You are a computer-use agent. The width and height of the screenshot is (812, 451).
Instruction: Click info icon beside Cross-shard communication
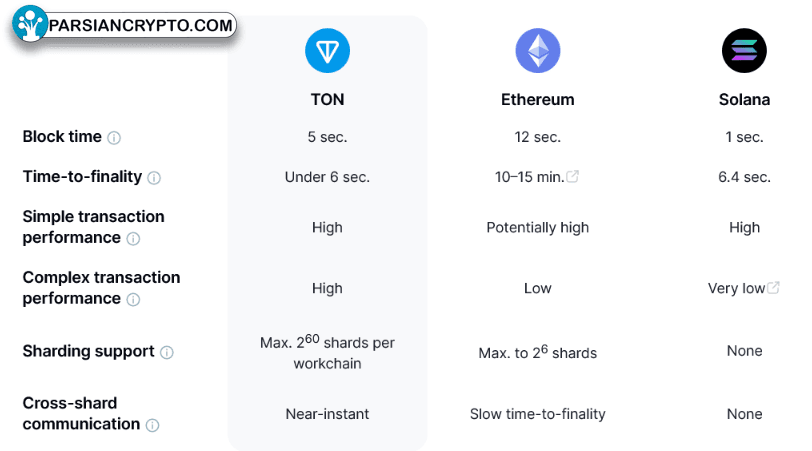pyautogui.click(x=152, y=425)
